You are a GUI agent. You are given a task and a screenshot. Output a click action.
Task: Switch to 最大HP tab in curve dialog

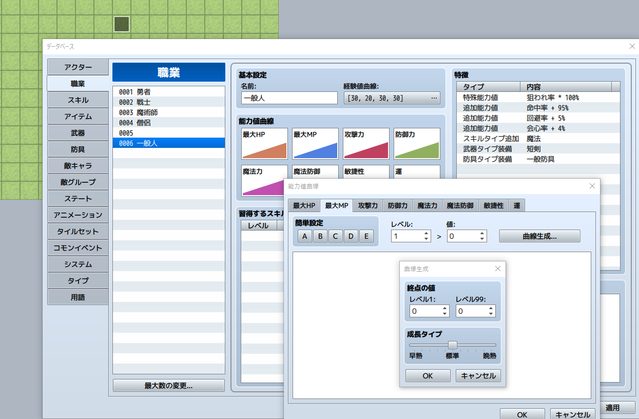[304, 206]
